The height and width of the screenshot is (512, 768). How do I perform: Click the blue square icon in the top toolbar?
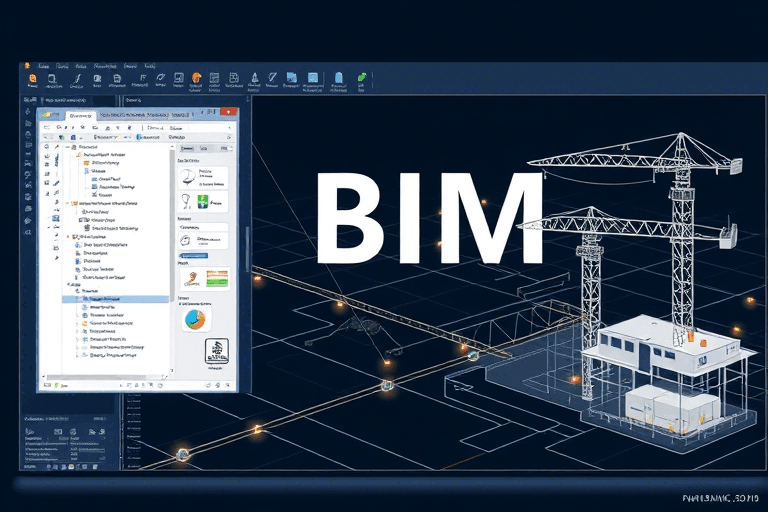coord(313,77)
